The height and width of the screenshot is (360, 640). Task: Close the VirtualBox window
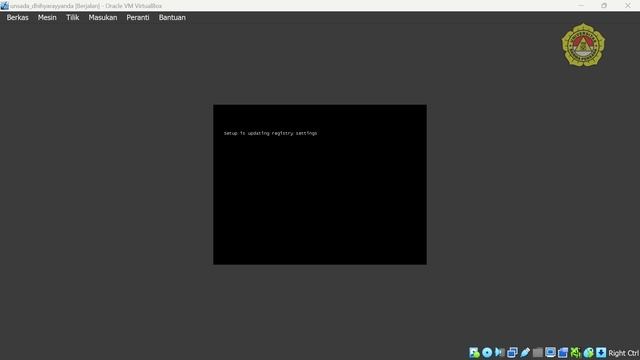pyautogui.click(x=627, y=6)
